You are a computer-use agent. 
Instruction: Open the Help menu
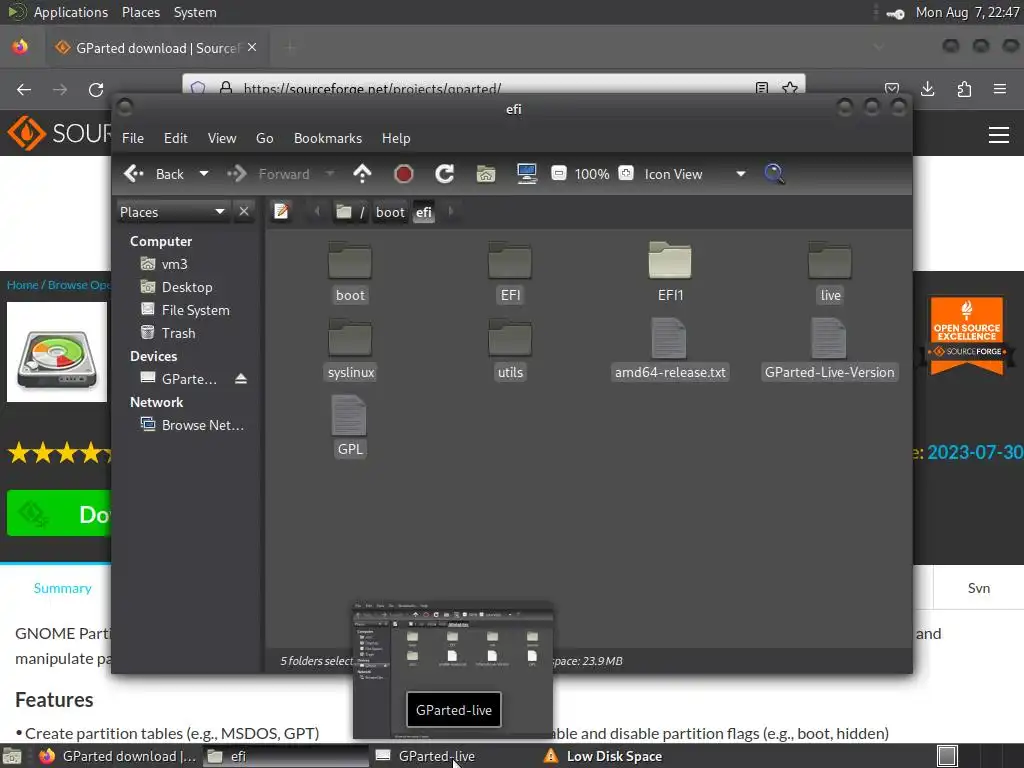coord(396,138)
